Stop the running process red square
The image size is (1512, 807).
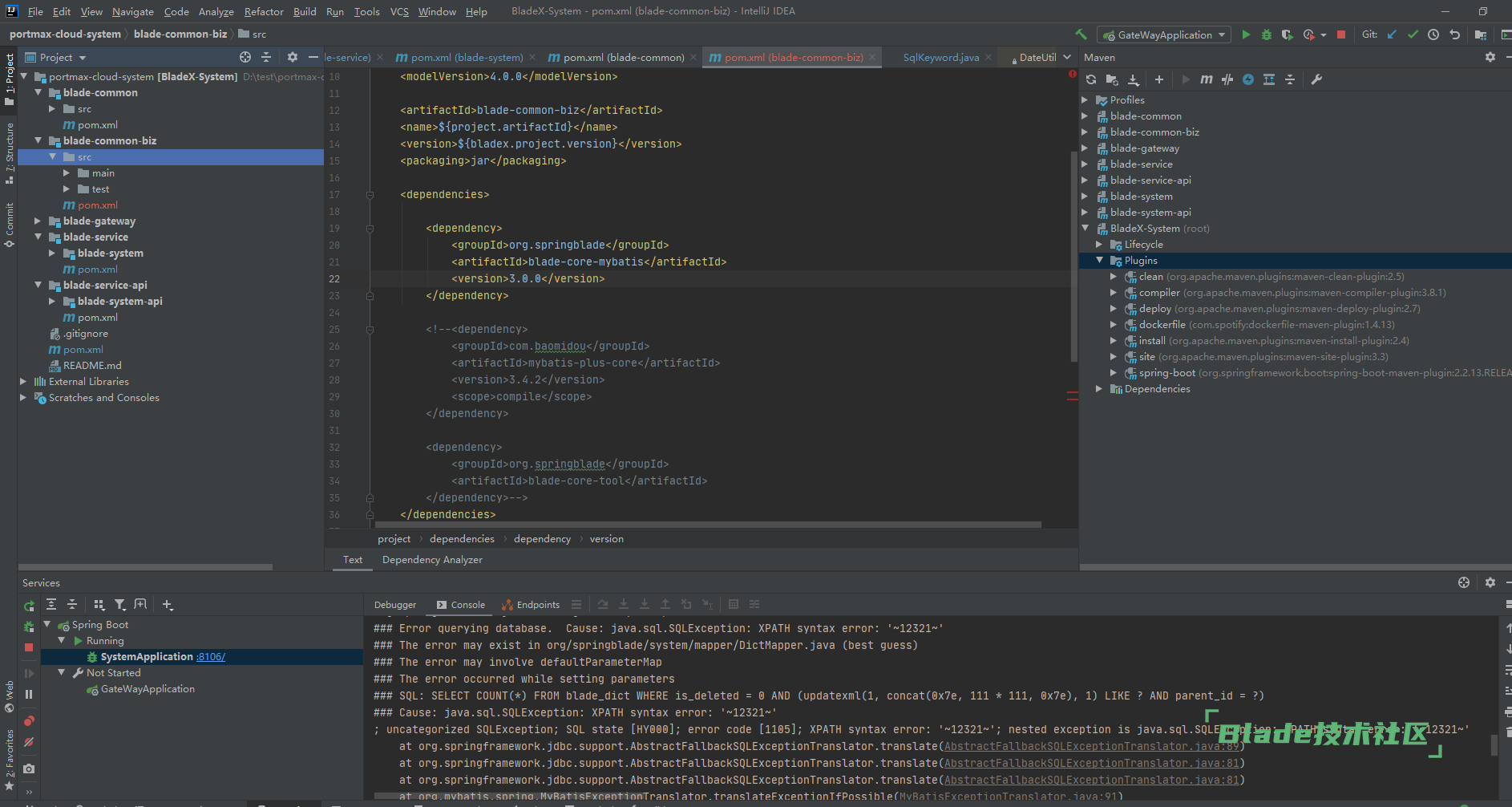(1341, 34)
